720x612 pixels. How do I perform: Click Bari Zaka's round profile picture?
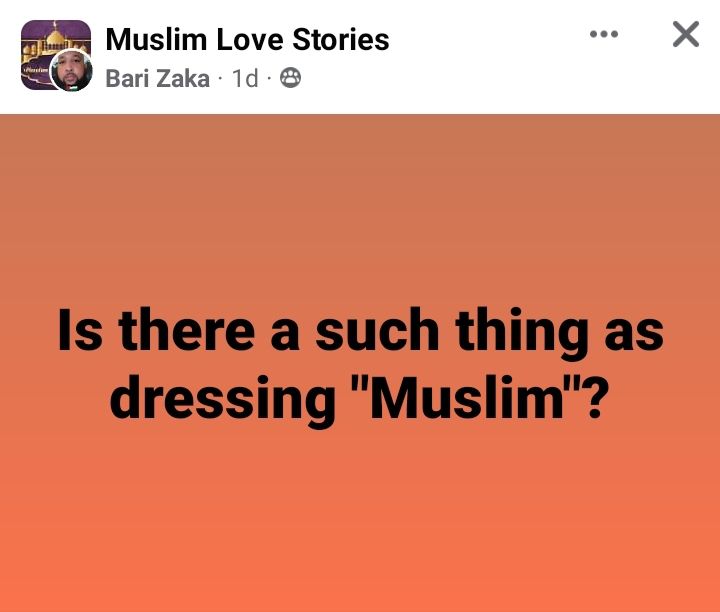[x=72, y=70]
